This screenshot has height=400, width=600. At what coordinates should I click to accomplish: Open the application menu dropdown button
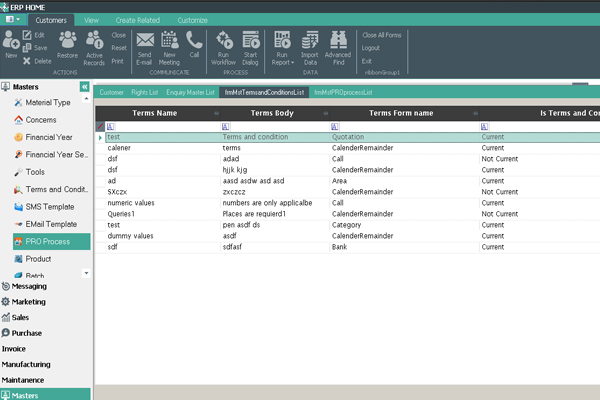(13, 19)
